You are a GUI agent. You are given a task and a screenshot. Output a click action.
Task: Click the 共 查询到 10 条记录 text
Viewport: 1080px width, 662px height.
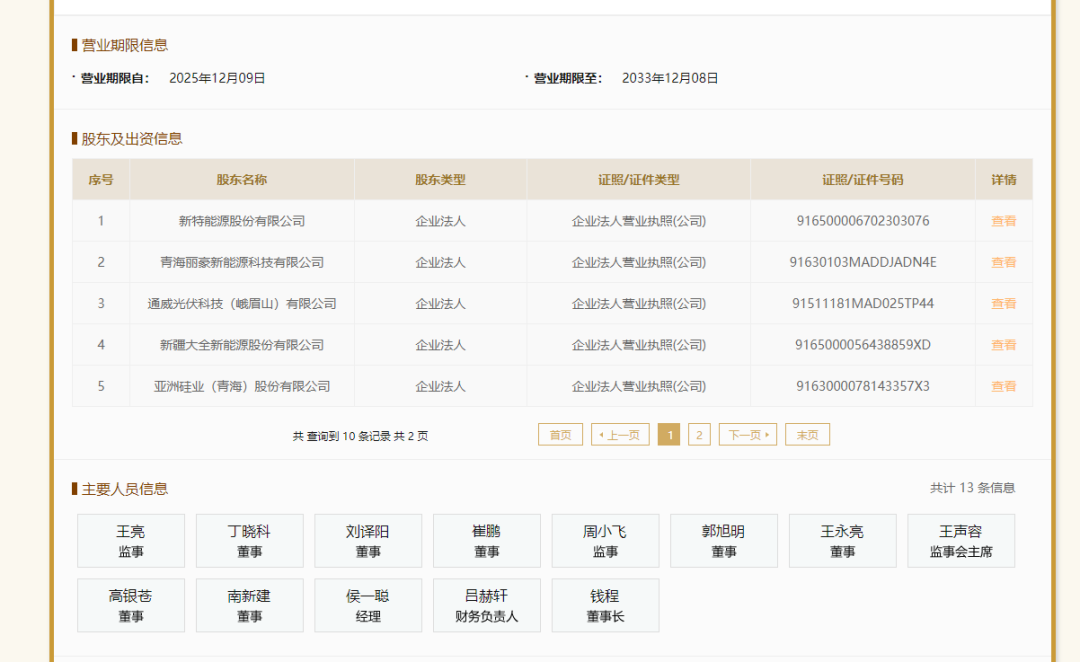click(x=360, y=436)
